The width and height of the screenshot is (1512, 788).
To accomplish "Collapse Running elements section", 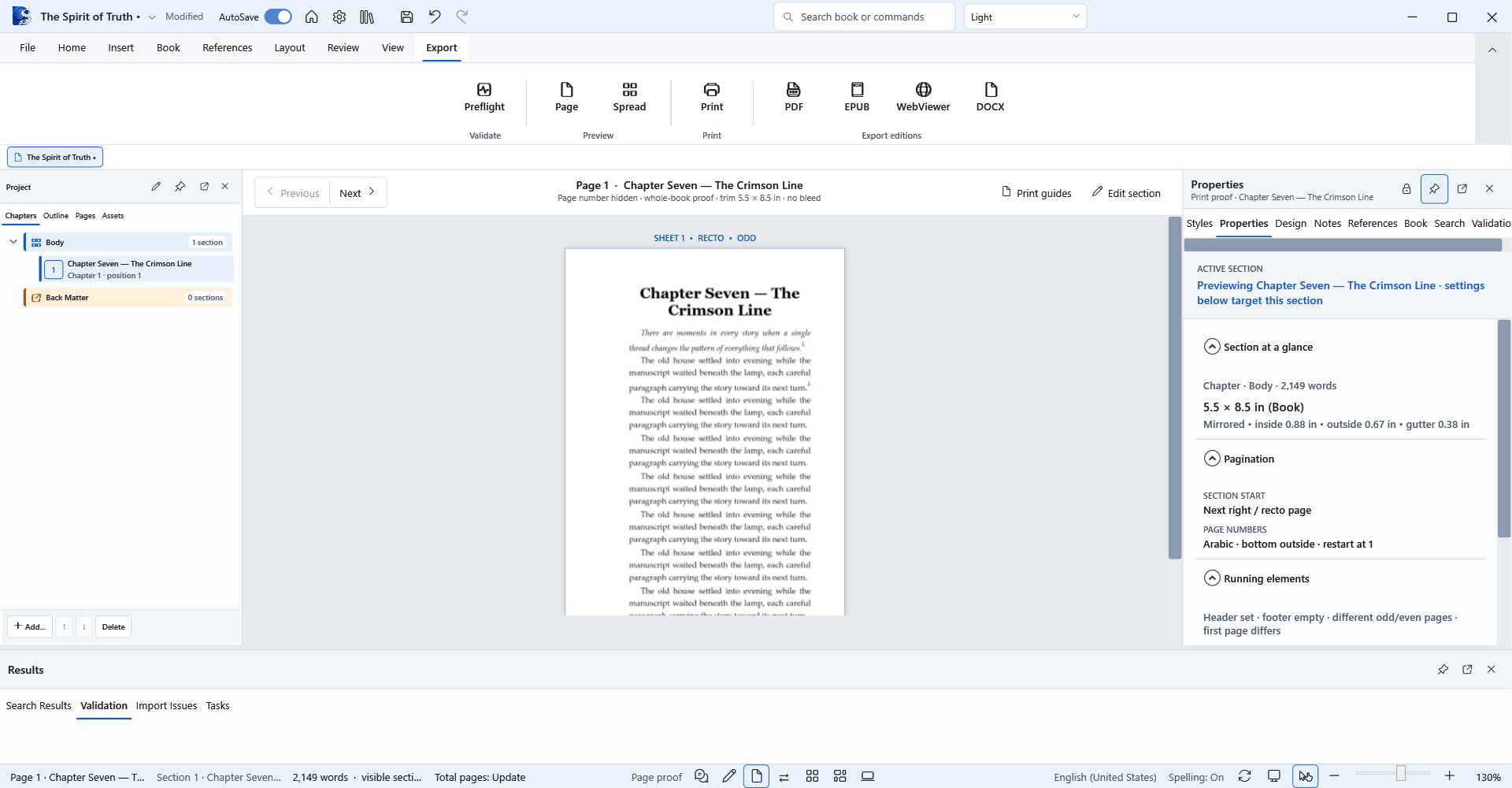I will [1212, 578].
